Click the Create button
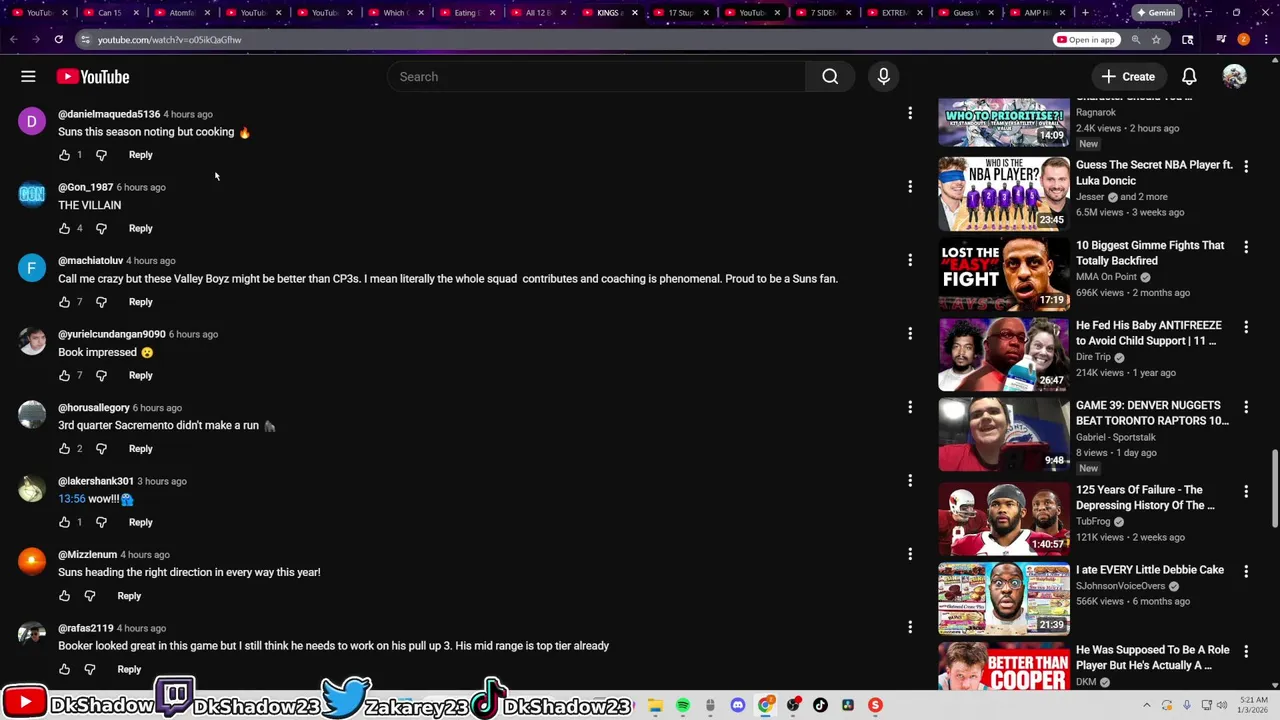This screenshot has width=1280, height=720. (1128, 77)
